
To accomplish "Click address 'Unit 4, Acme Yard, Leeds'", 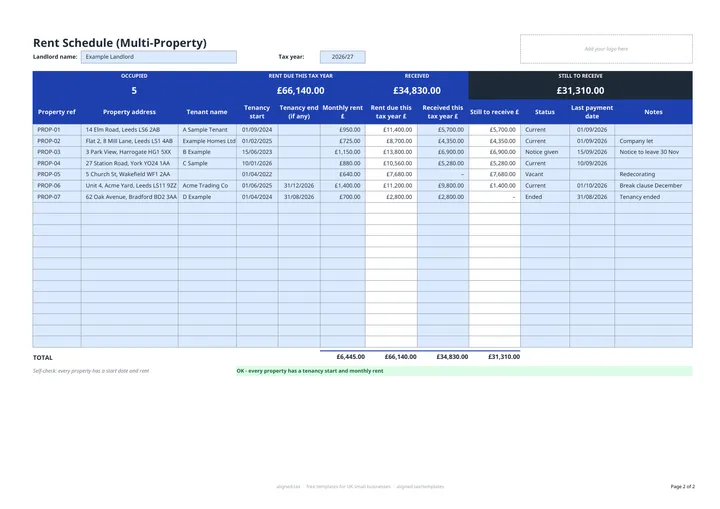I will point(129,186).
